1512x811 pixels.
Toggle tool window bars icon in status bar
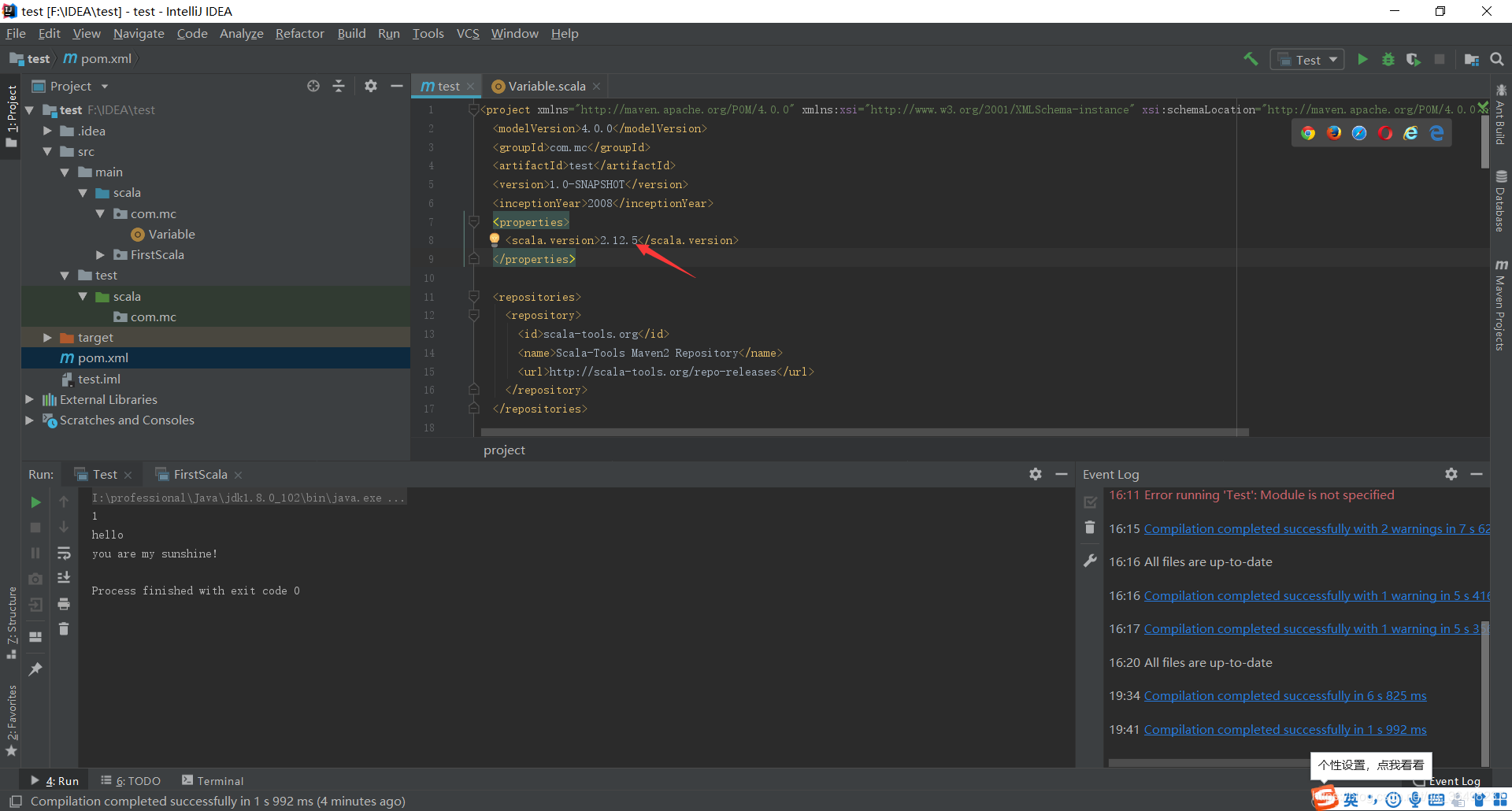[x=15, y=801]
